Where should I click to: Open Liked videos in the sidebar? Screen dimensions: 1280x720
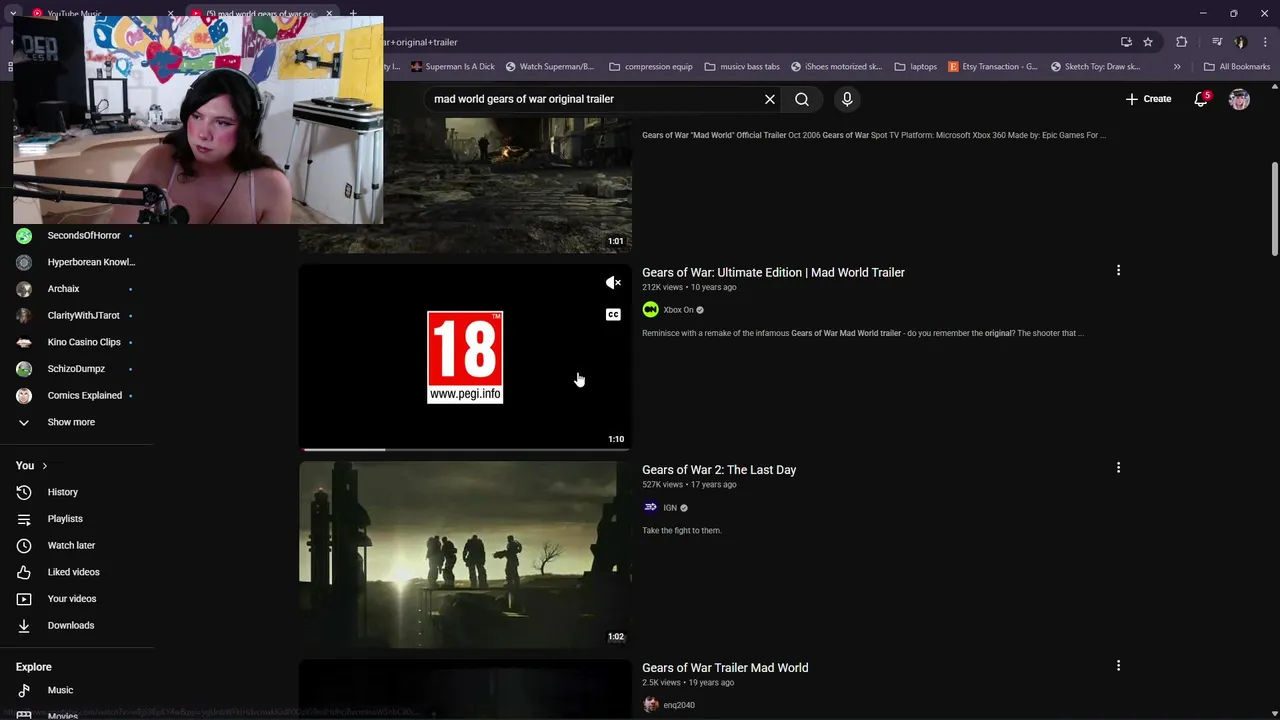tap(72, 572)
